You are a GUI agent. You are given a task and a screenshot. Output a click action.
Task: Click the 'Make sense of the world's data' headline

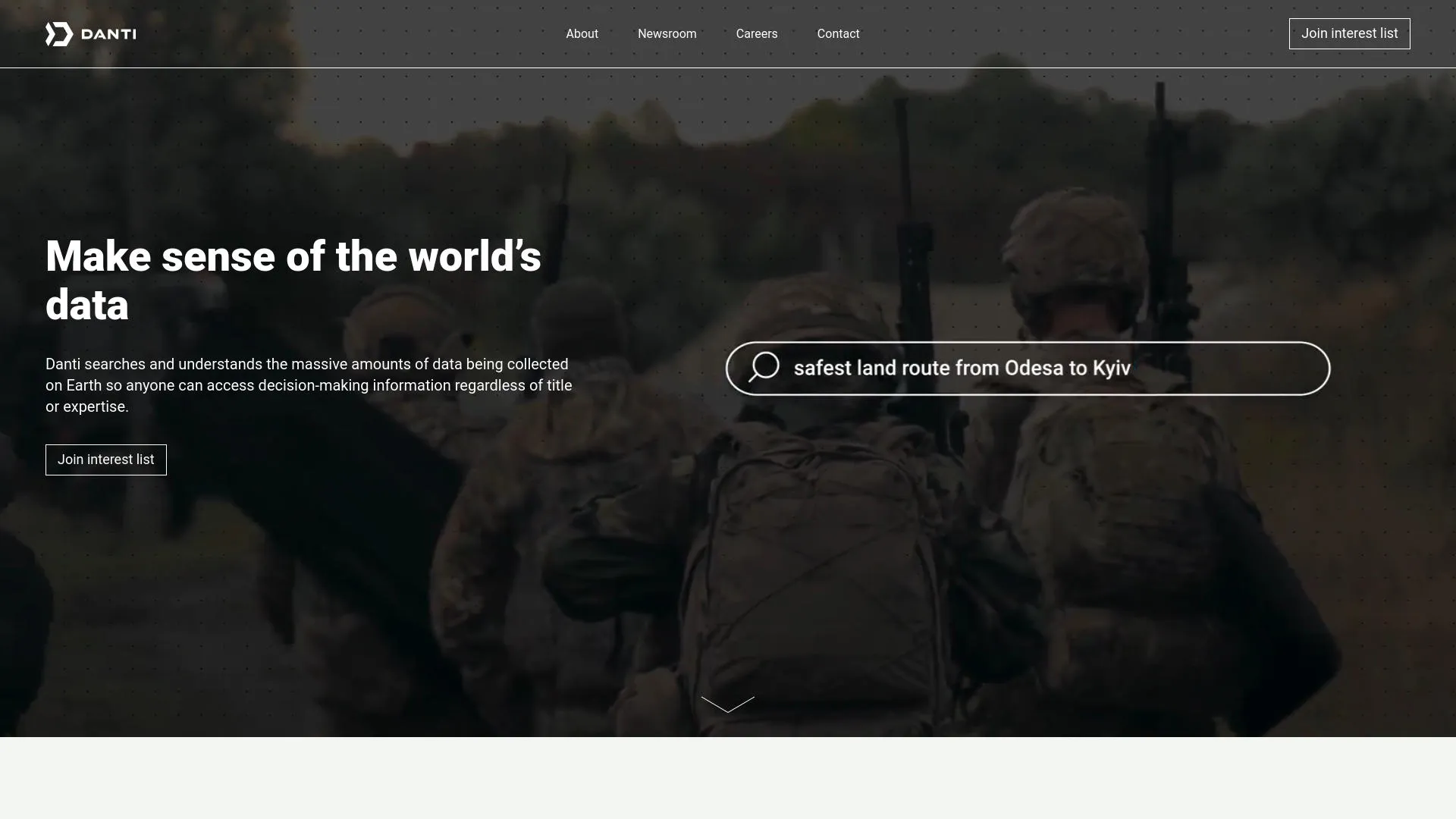tap(293, 258)
